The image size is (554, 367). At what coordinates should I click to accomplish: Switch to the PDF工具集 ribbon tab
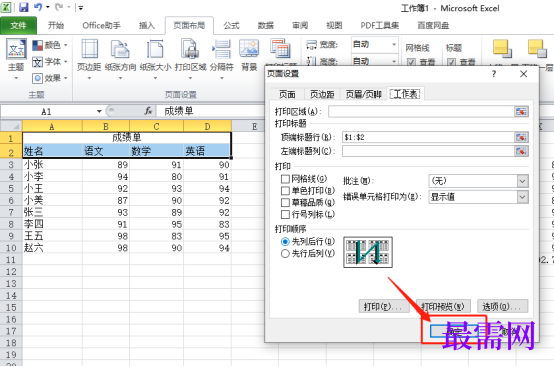click(x=380, y=25)
